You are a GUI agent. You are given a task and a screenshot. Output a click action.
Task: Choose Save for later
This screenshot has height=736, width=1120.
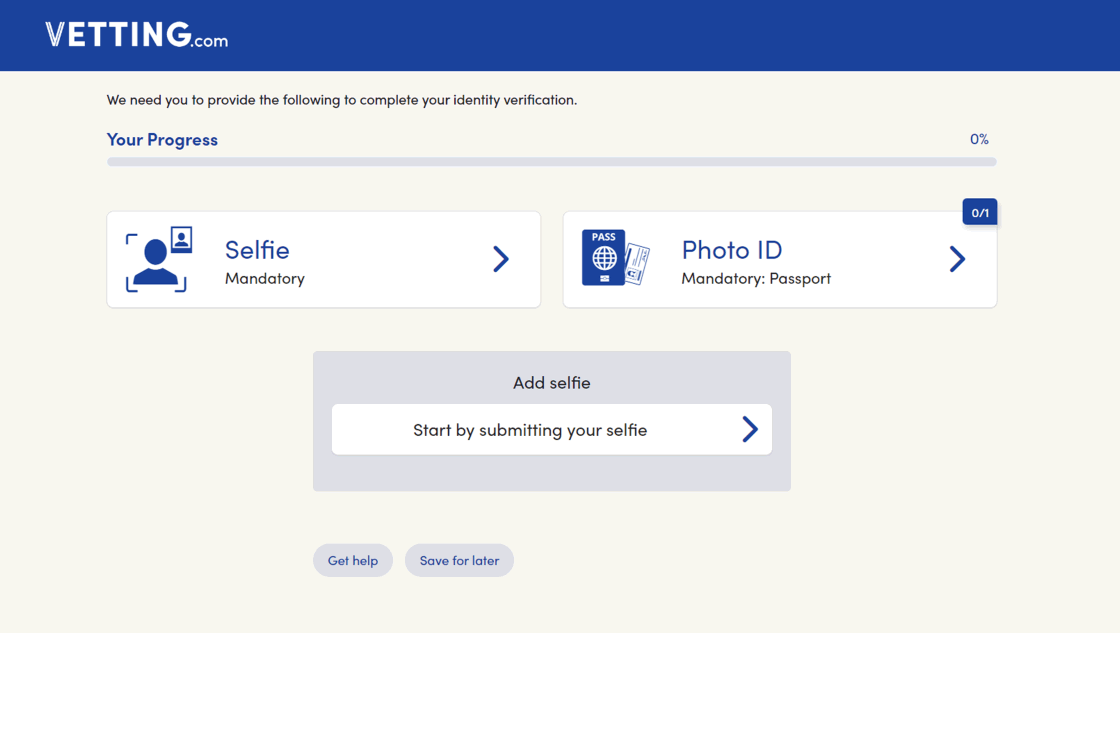459,560
